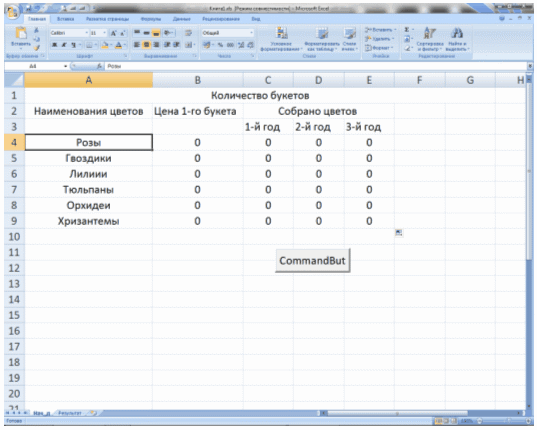This screenshot has width=537, height=430.
Task: Switch to the Формулы ribbon tab
Action: coord(151,19)
